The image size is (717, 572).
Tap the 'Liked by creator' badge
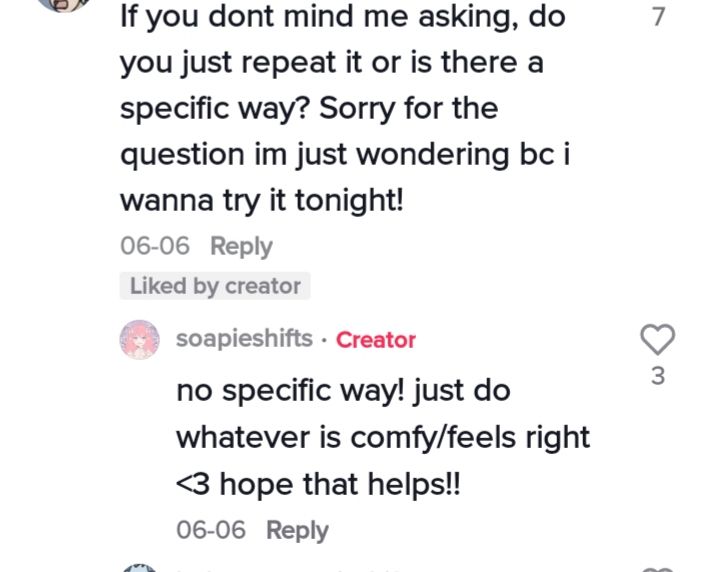[x=215, y=286]
